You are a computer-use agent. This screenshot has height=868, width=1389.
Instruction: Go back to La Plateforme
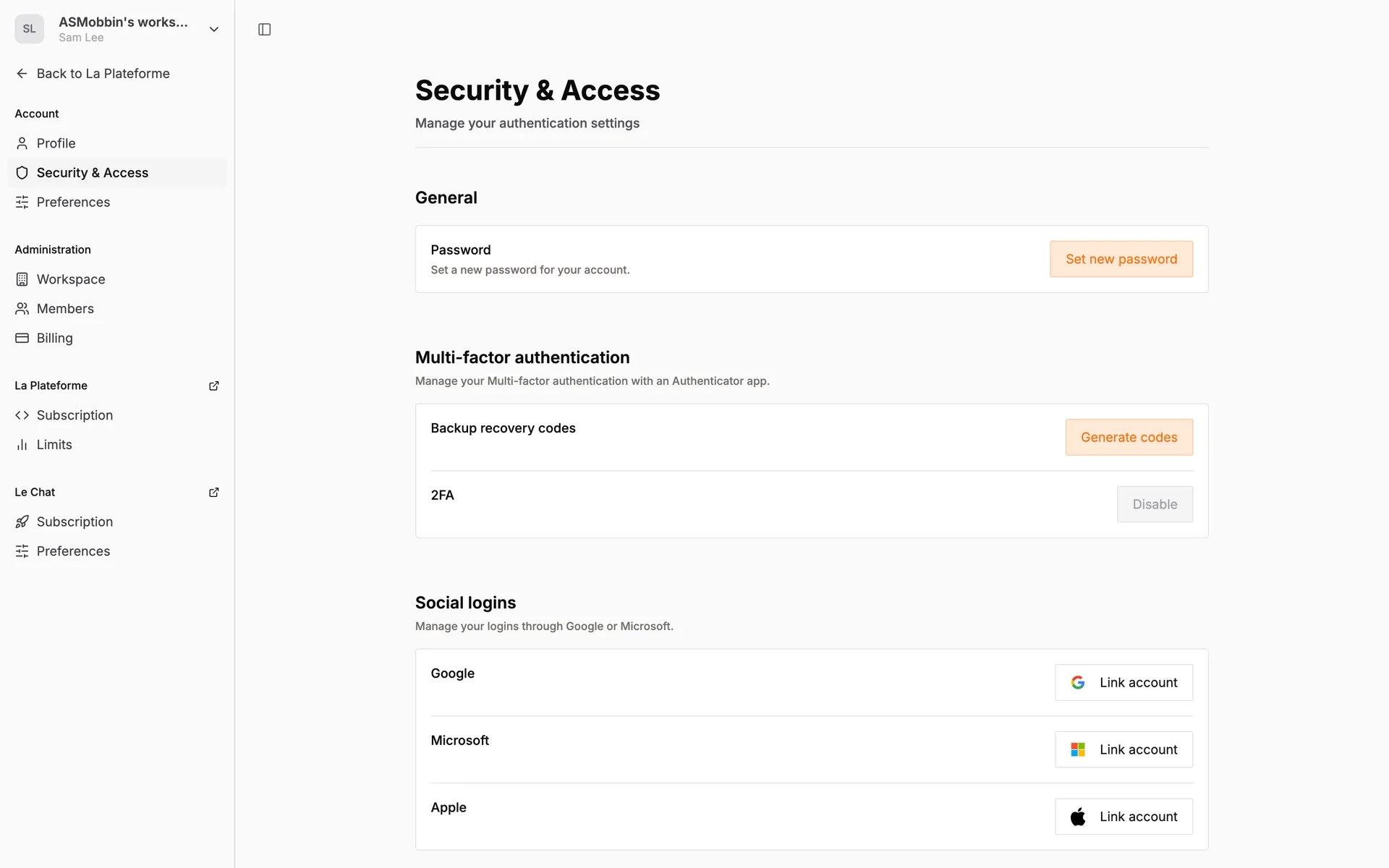tap(103, 74)
